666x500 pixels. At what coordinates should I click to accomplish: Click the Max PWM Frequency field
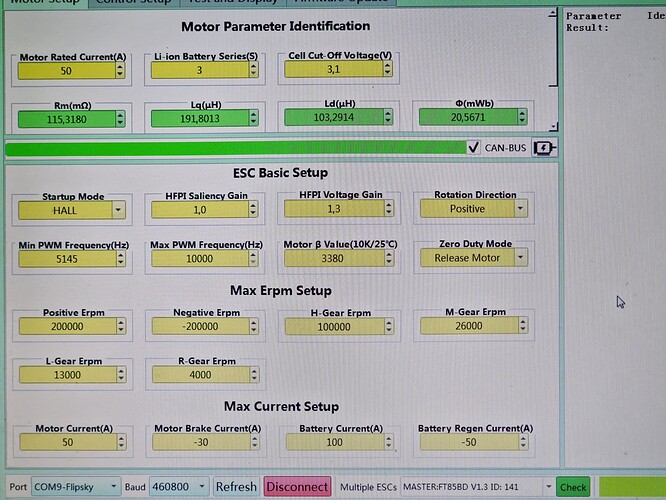point(200,258)
